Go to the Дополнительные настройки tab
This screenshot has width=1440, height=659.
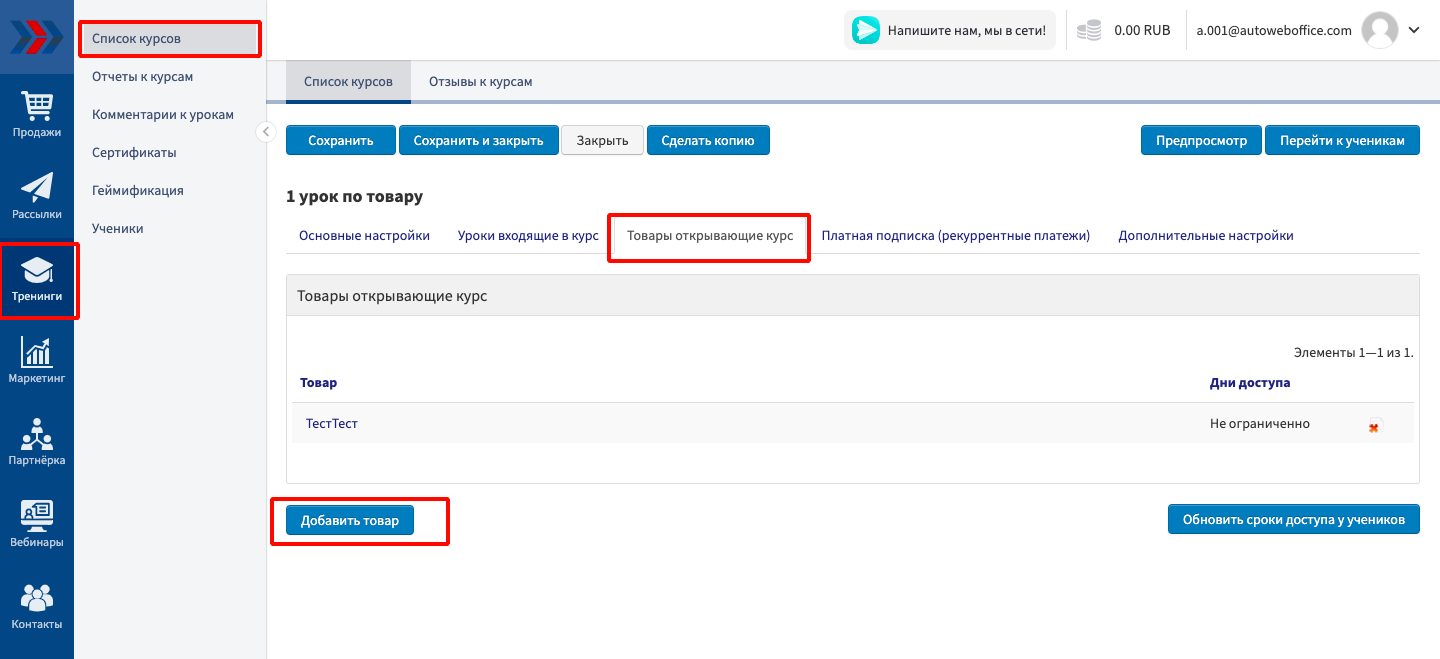click(x=1205, y=236)
